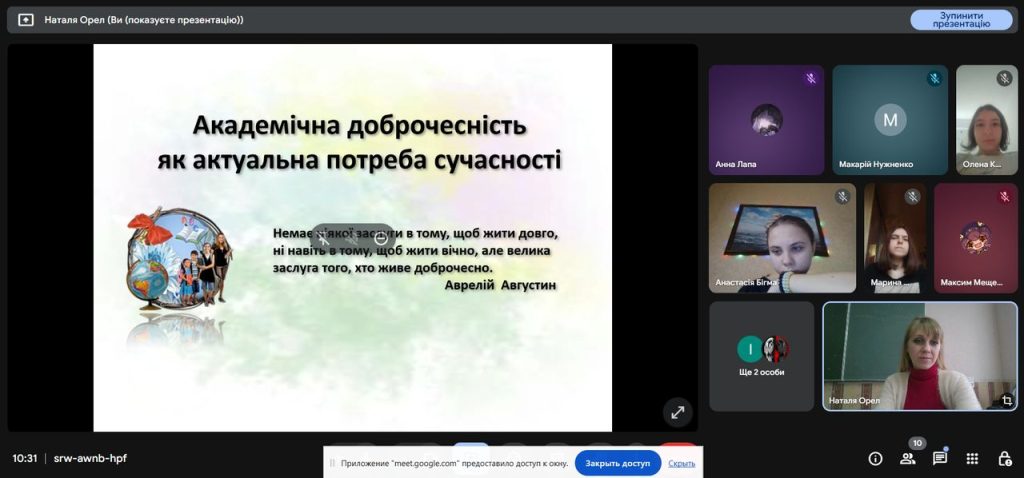Click the 'Скрыть' link in sharing bar
This screenshot has width=1024, height=478.
tap(682, 463)
